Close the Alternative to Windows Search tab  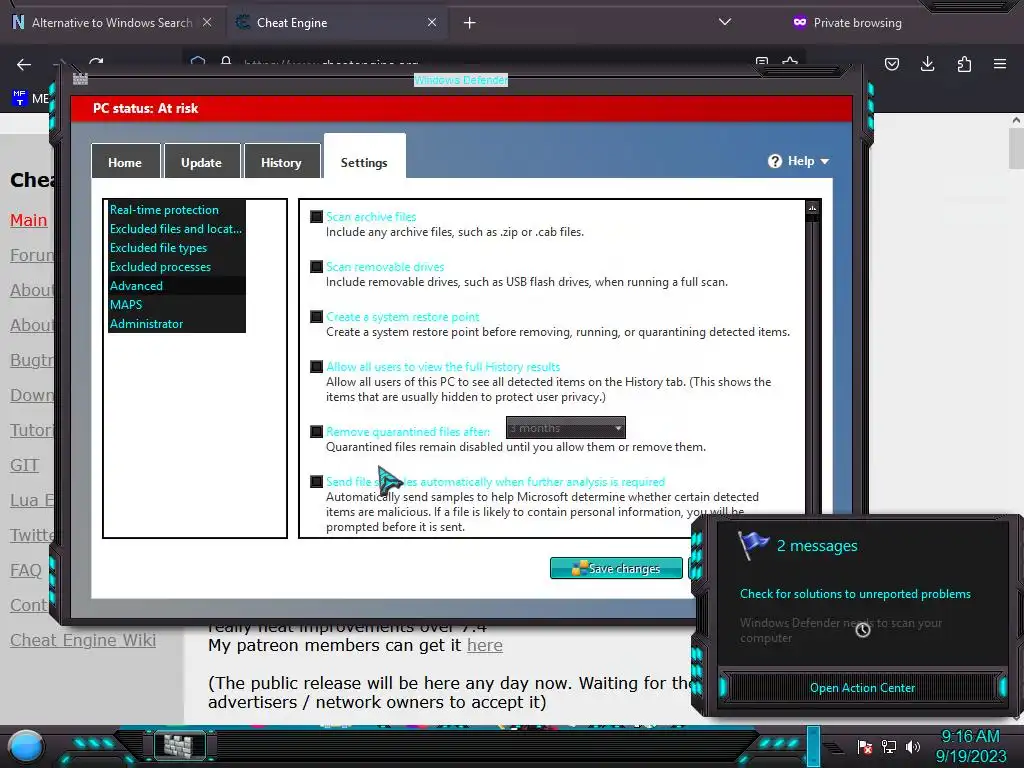tap(207, 22)
